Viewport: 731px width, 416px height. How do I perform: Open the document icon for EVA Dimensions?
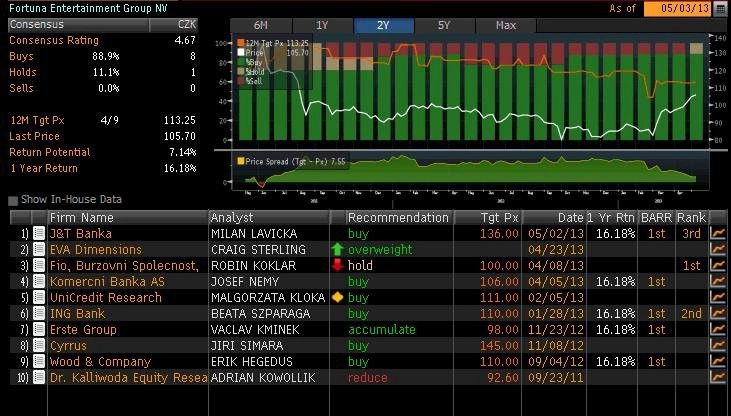(x=39, y=250)
